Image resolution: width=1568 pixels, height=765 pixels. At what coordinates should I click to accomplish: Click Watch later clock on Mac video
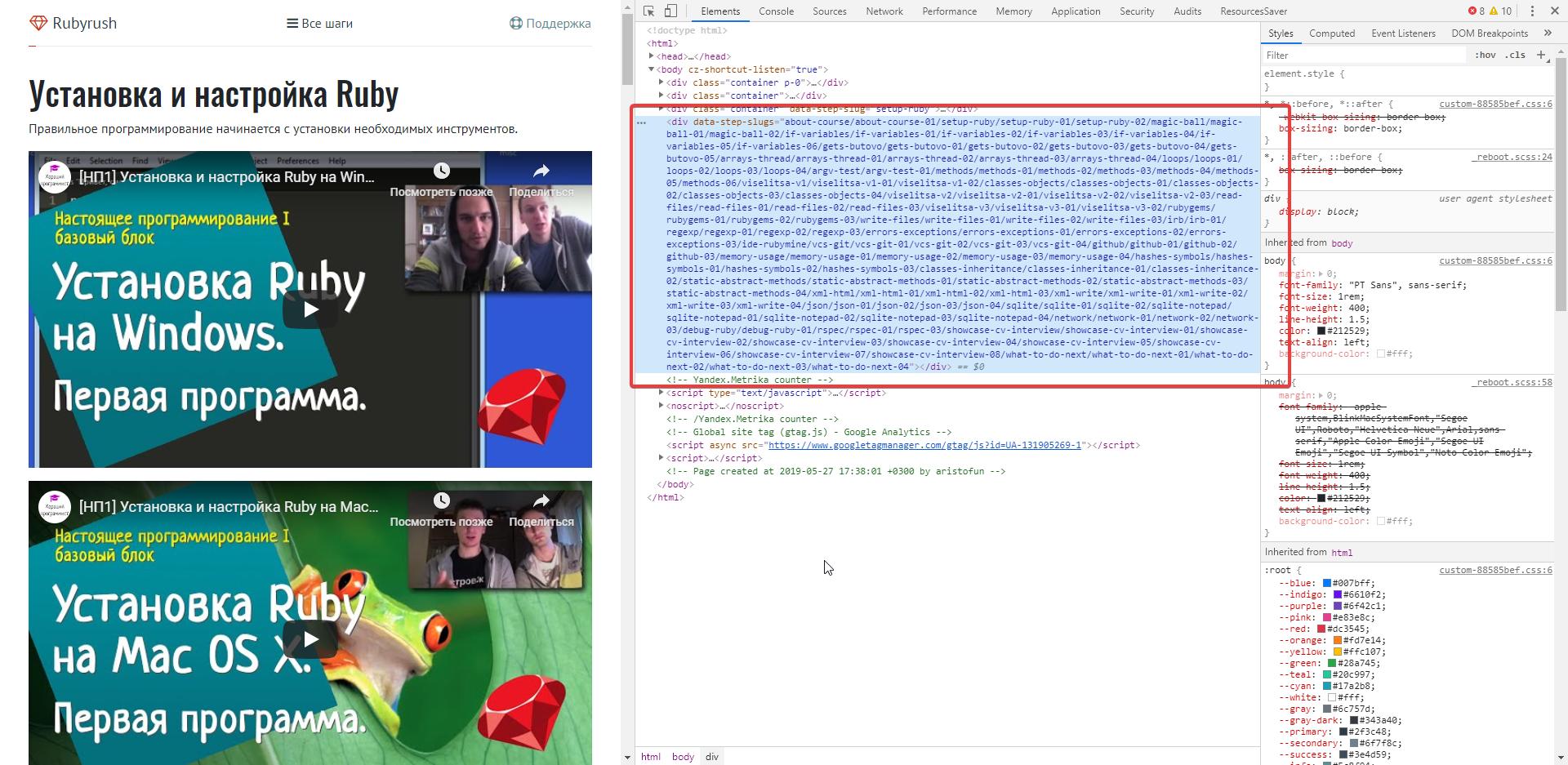pos(442,500)
